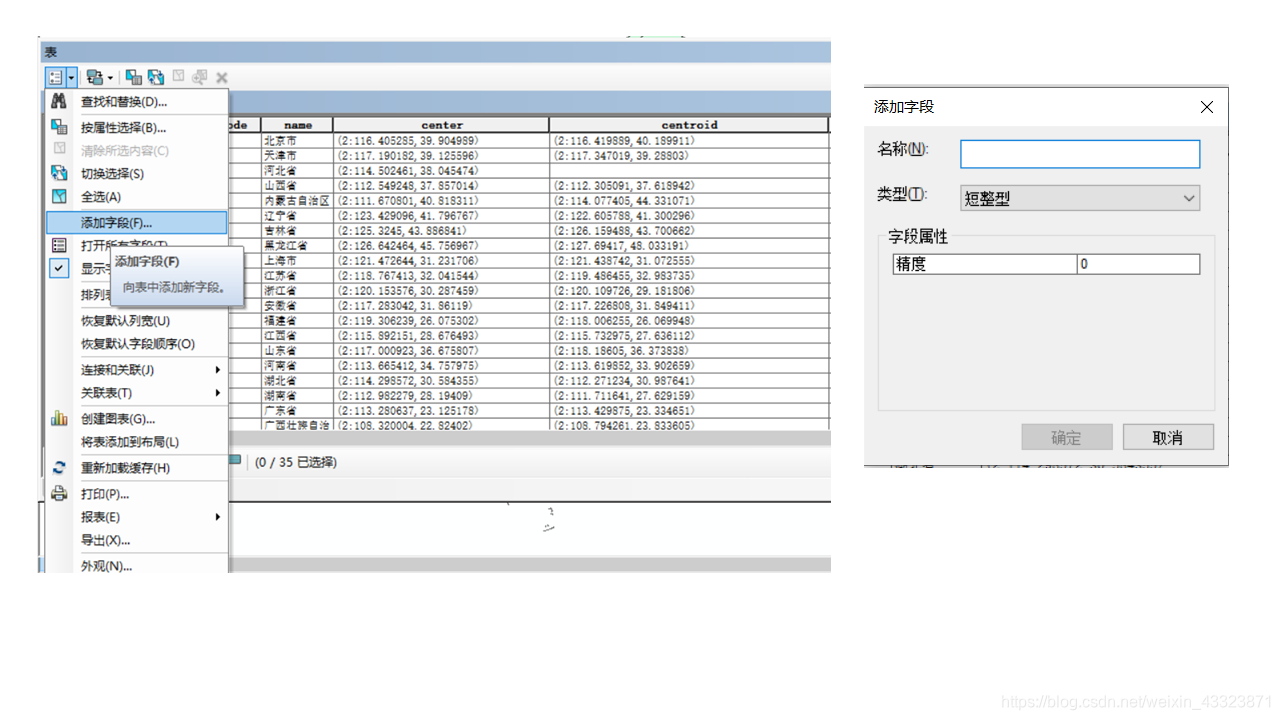The width and height of the screenshot is (1280, 720).
Task: Click the 精度 value field showing 0
Action: (1138, 264)
